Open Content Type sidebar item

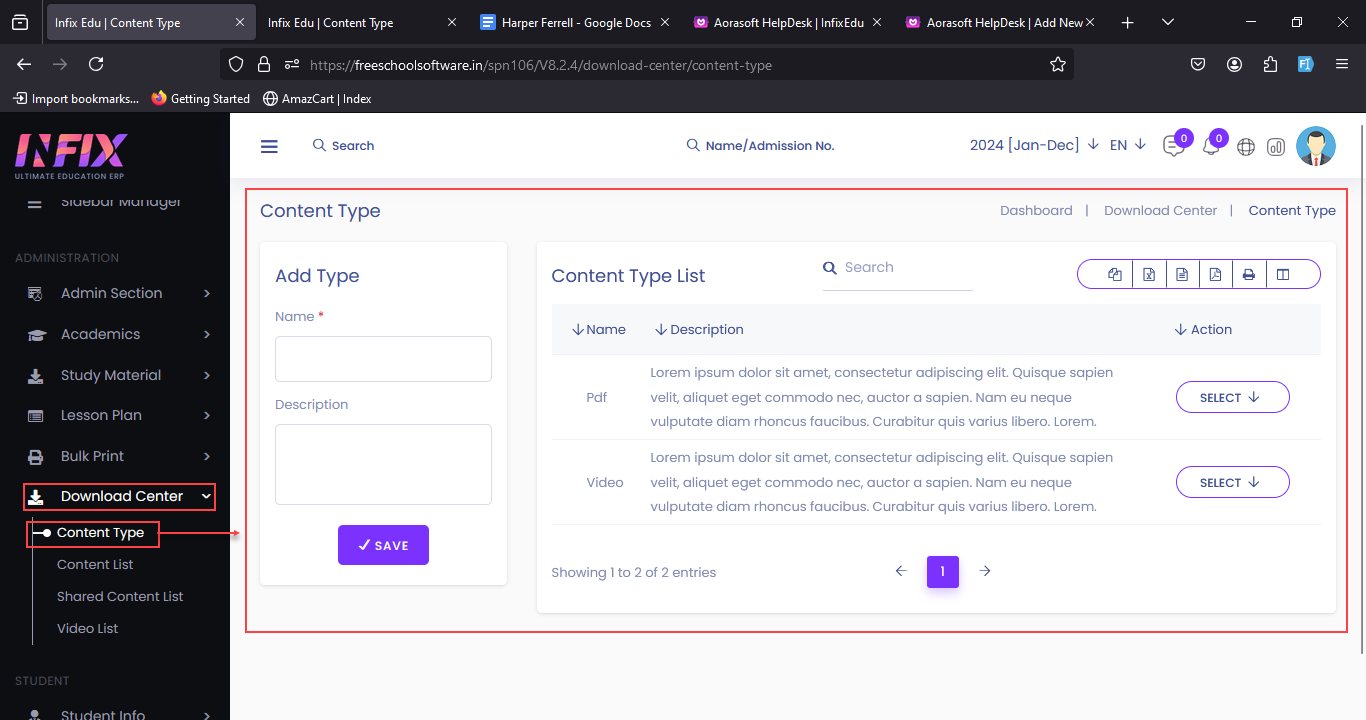(x=100, y=533)
